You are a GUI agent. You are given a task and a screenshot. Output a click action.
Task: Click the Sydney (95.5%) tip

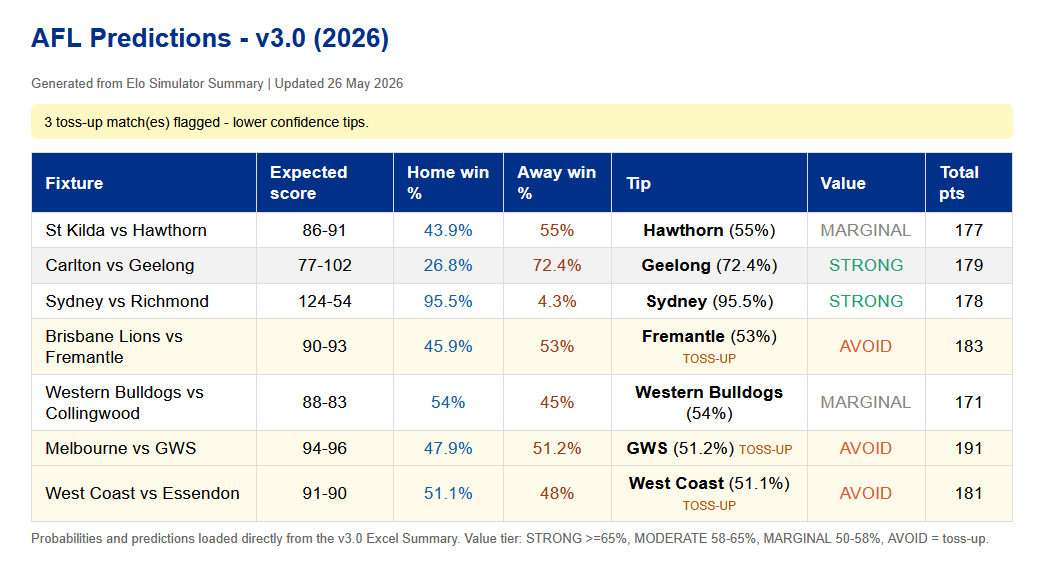point(709,301)
